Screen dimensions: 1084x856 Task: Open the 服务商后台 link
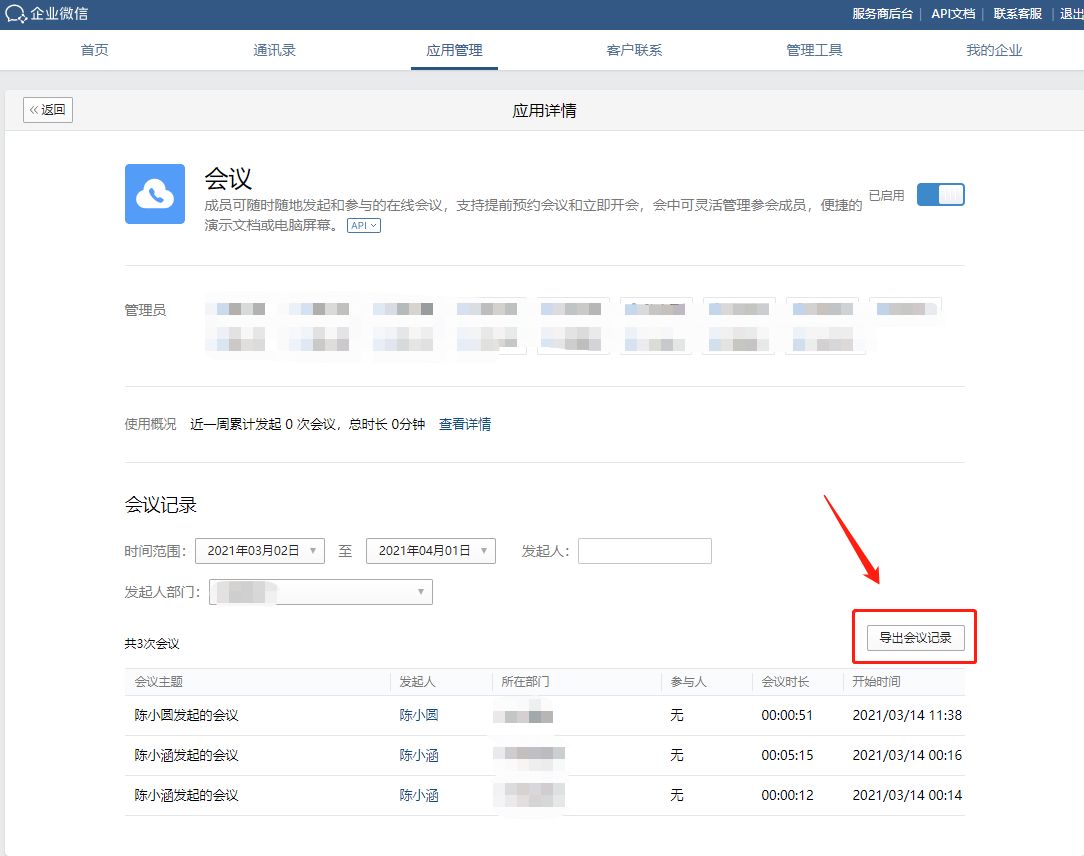[882, 14]
